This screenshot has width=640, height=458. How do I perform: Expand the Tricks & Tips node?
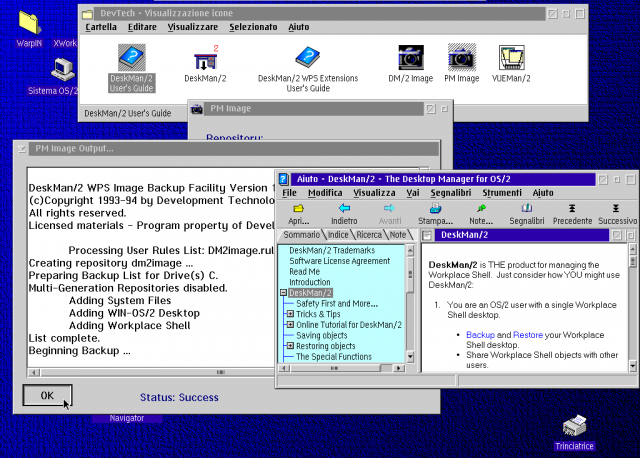(290, 314)
